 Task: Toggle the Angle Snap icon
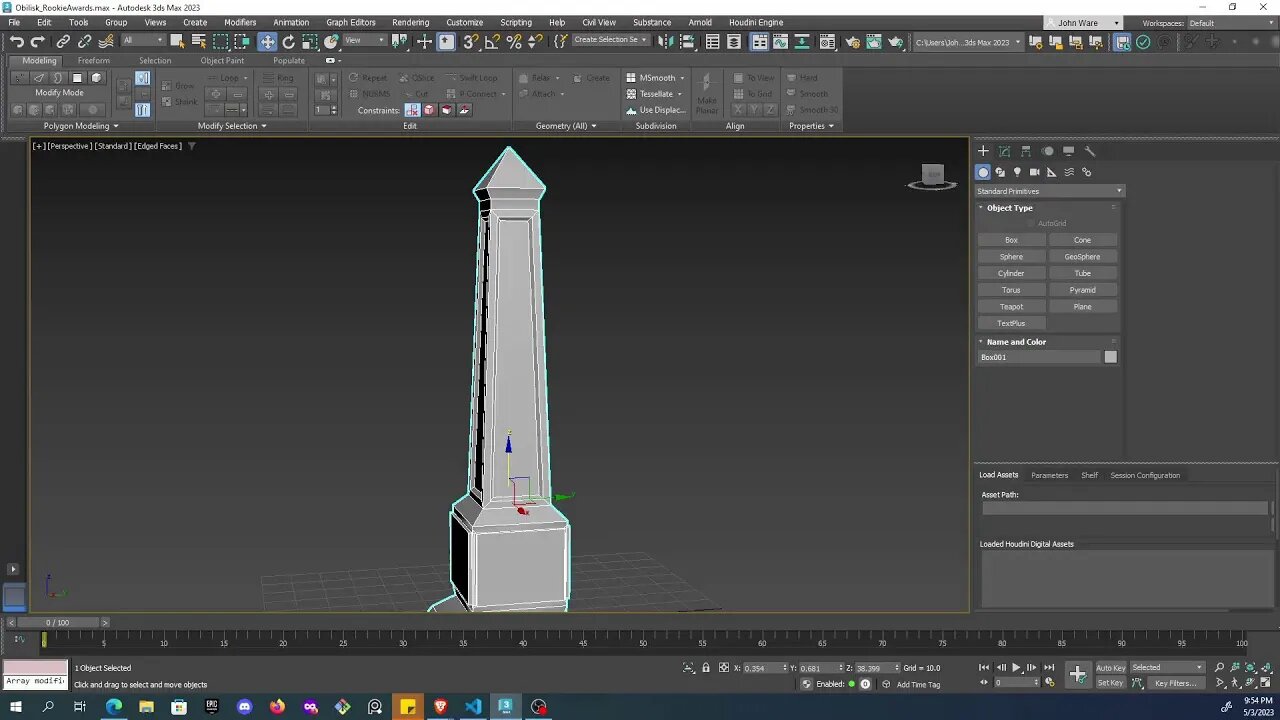coord(492,42)
